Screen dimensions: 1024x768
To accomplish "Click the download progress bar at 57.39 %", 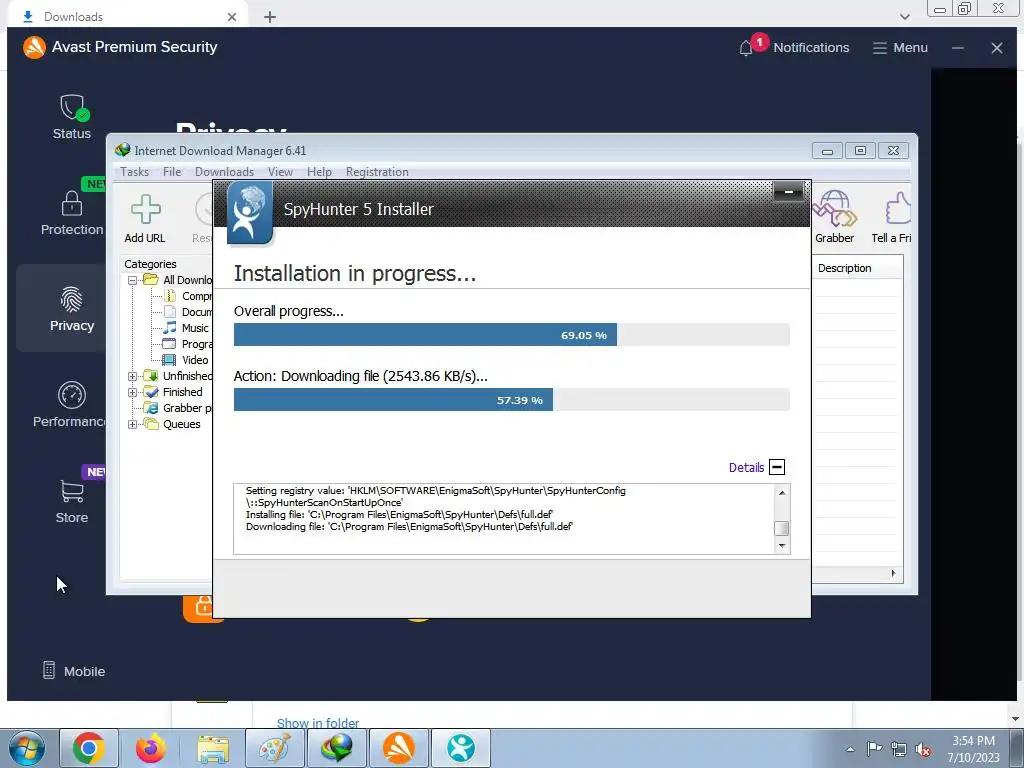I will click(511, 400).
